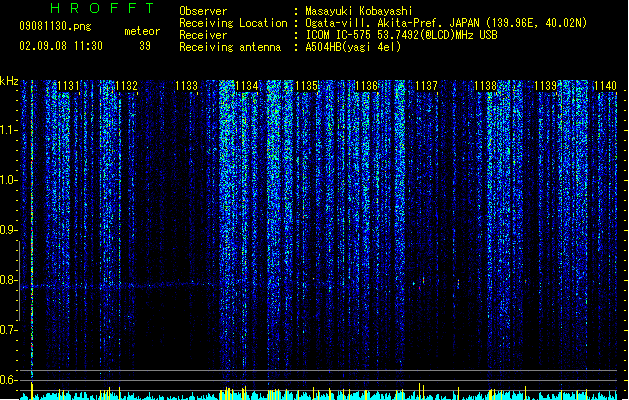Click the 1135 time marker

tap(306, 86)
